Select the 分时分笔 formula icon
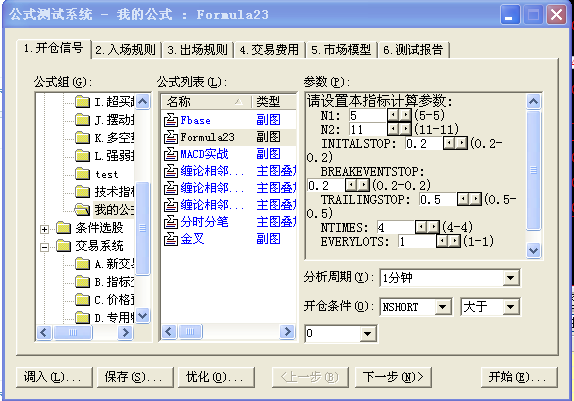This screenshot has width=574, height=401. pos(171,222)
